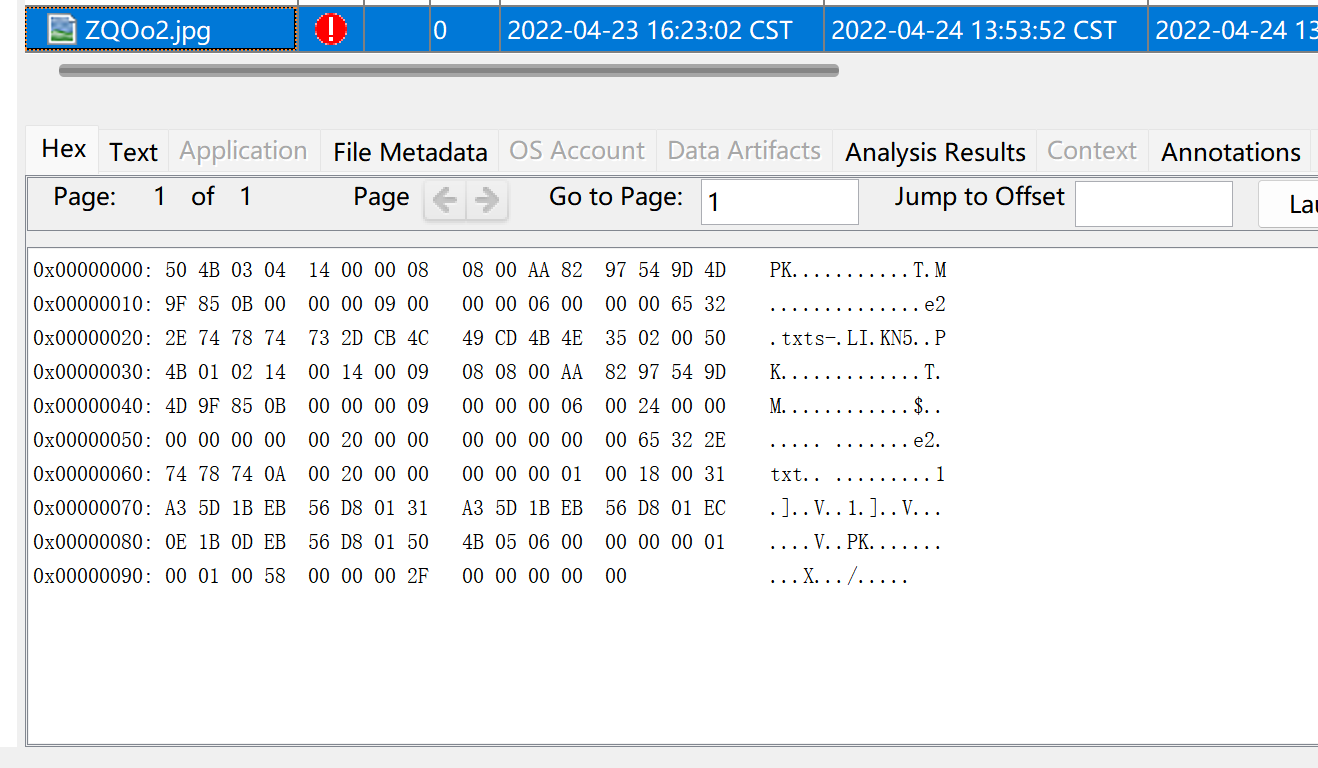Click the hex row at offset 0x00000070
Screen dimensions: 1318x768
(x=488, y=508)
